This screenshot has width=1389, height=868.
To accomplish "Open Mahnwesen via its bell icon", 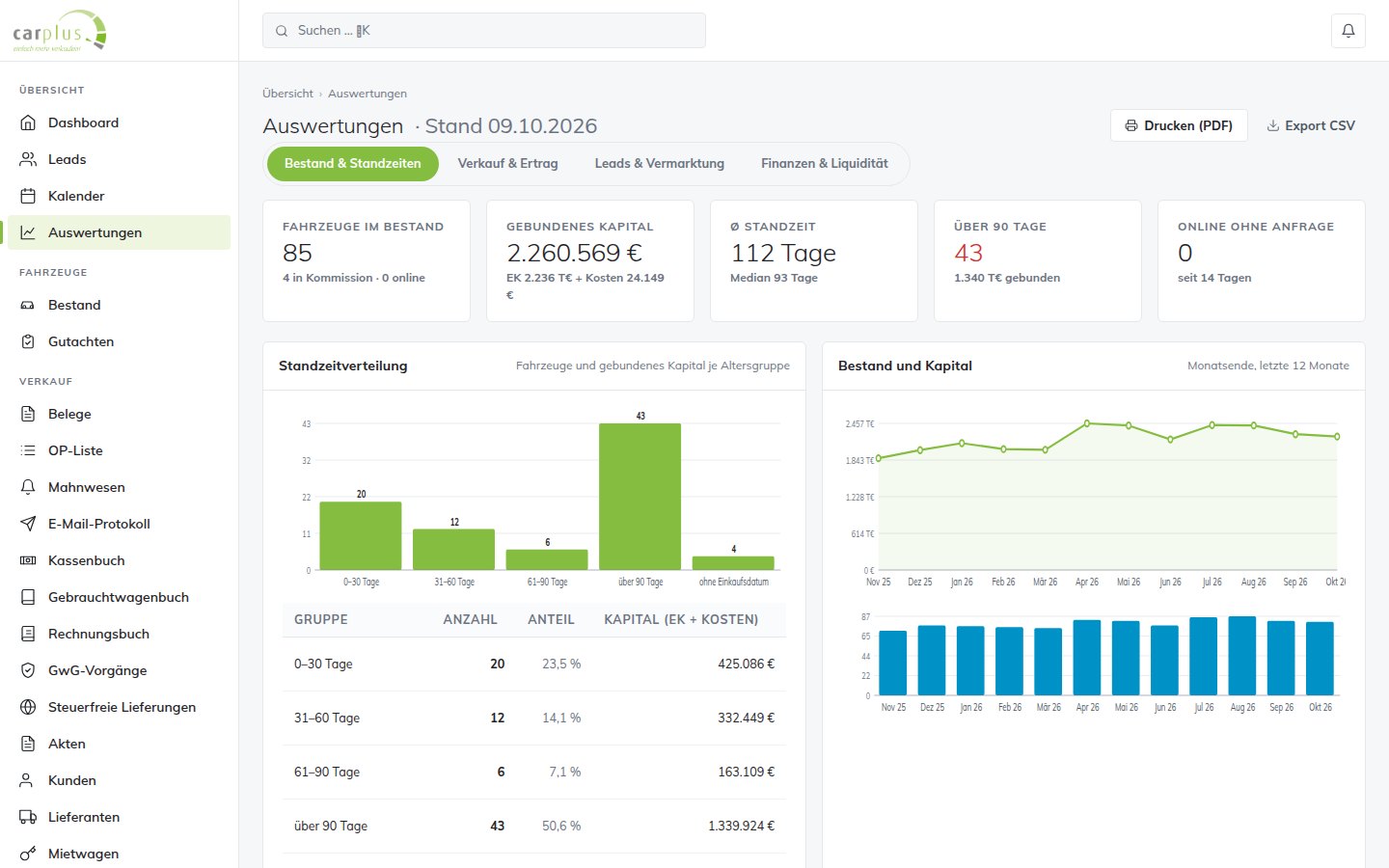I will click(x=28, y=487).
